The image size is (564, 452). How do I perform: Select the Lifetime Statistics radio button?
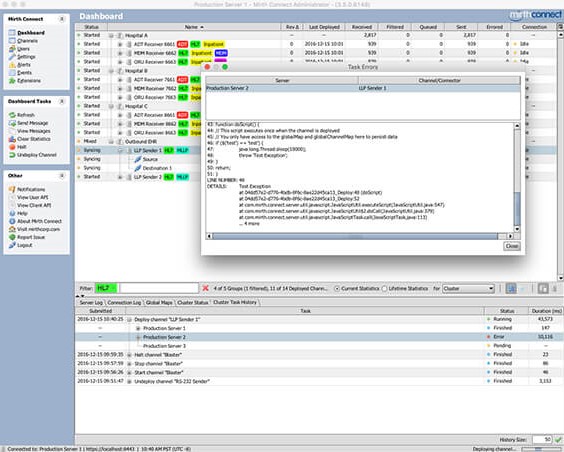pos(384,288)
